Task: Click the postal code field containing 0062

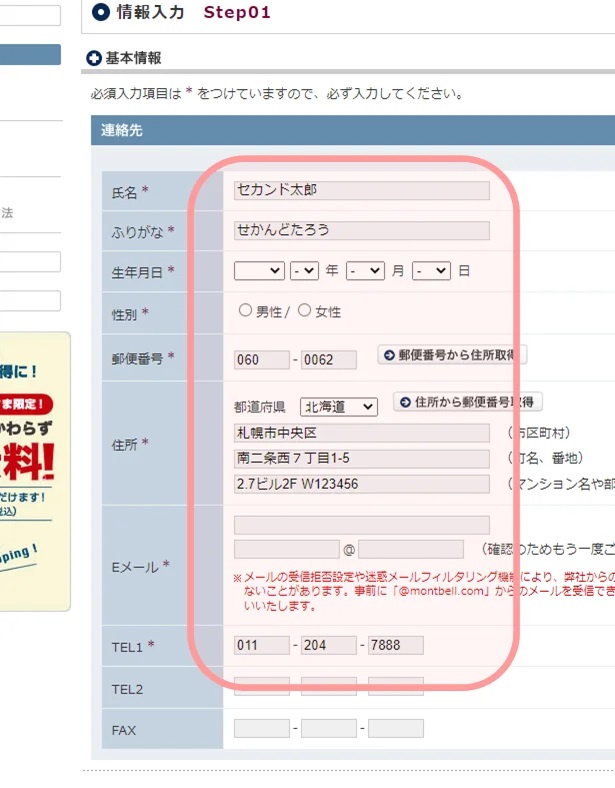Action: [329, 360]
